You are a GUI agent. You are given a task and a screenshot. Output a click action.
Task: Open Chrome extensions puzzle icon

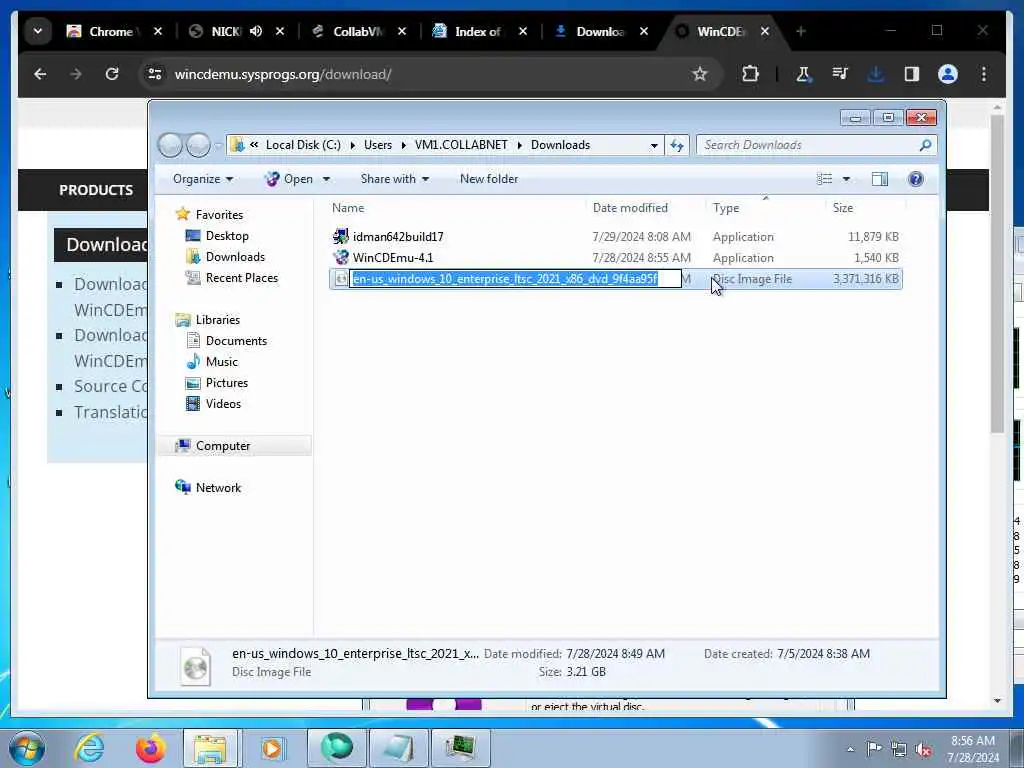(x=750, y=74)
